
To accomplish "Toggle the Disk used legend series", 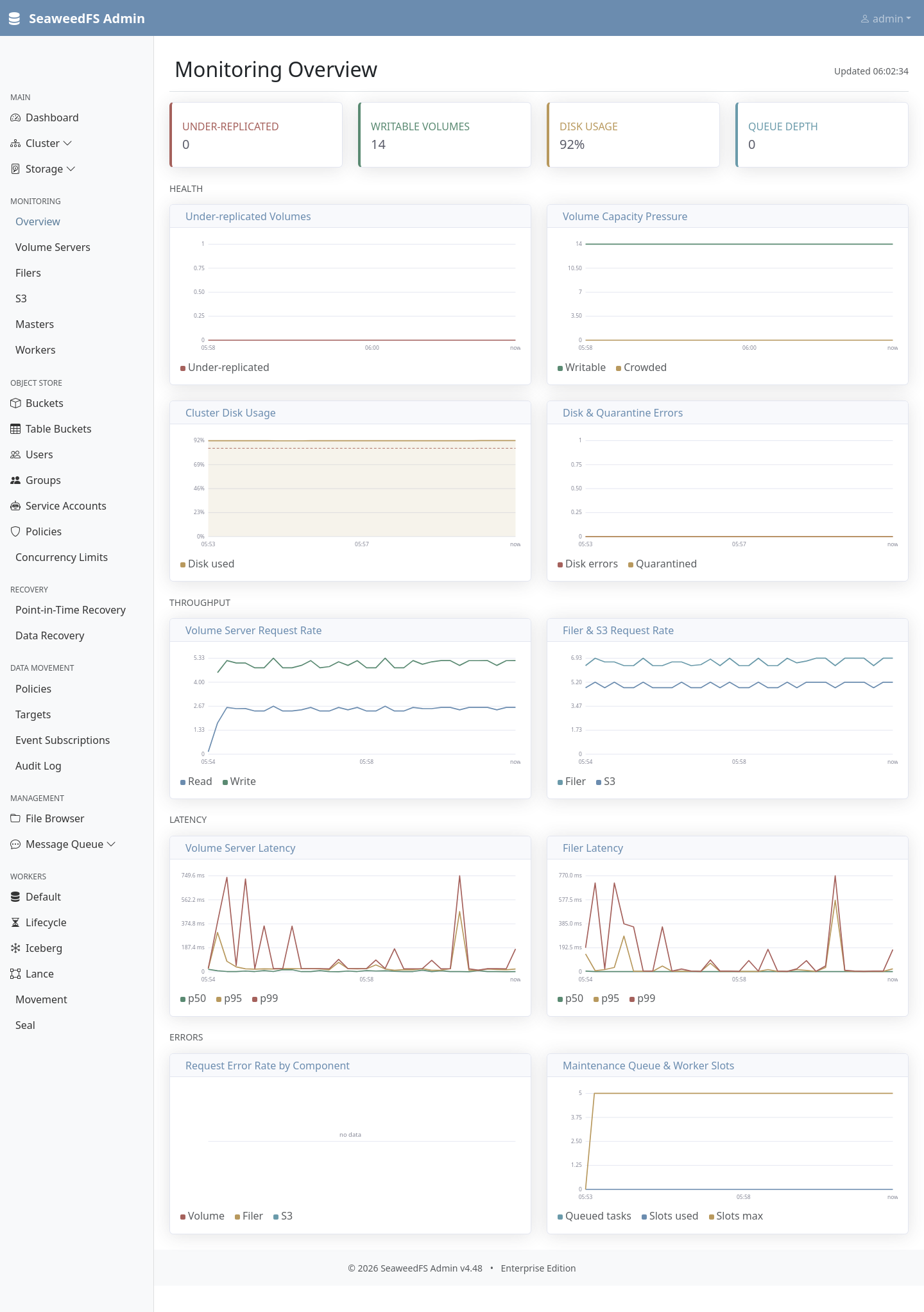I will click(207, 564).
